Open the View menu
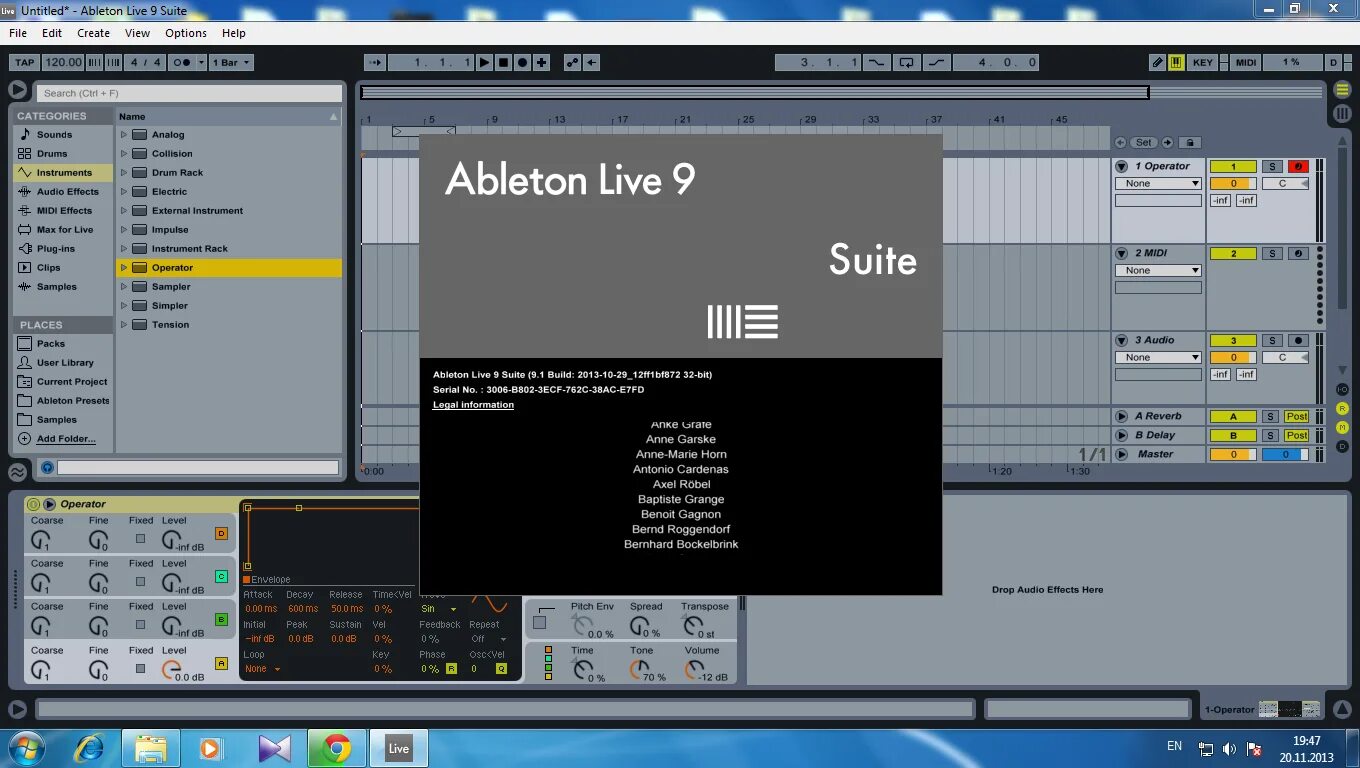Screen dimensions: 1360x768 click(138, 33)
